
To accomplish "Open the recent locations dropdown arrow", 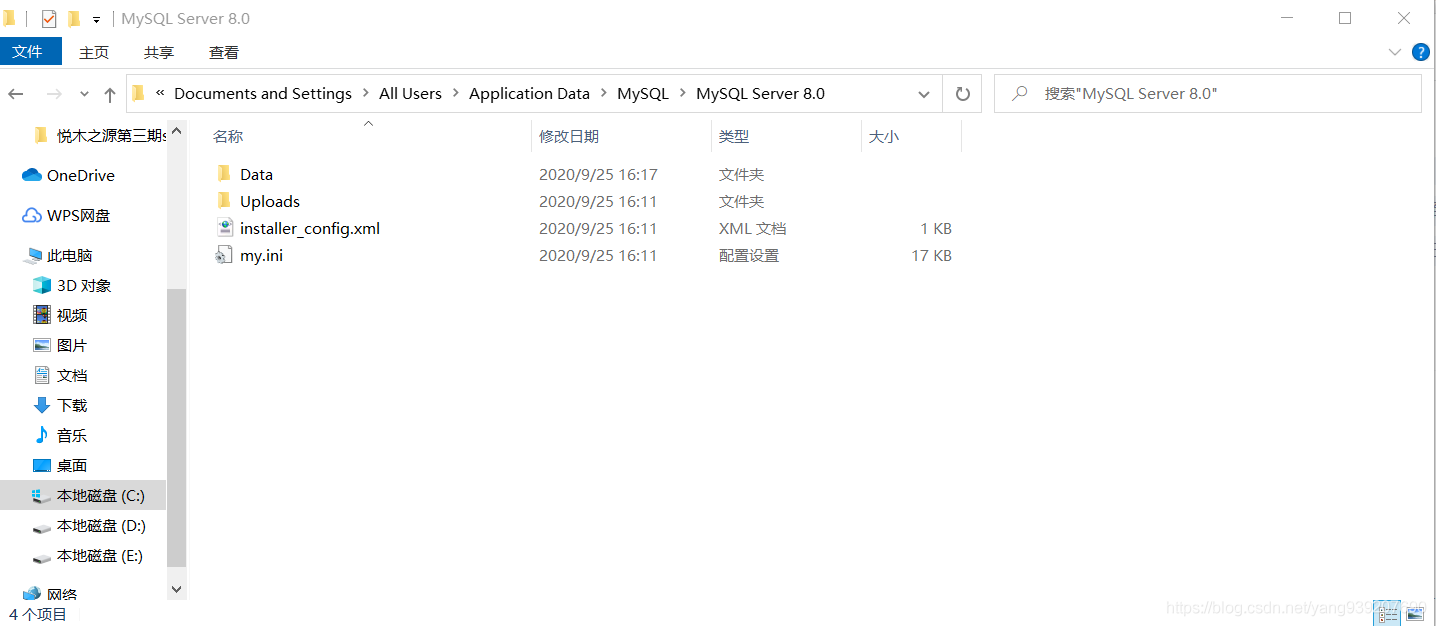I will pyautogui.click(x=84, y=94).
